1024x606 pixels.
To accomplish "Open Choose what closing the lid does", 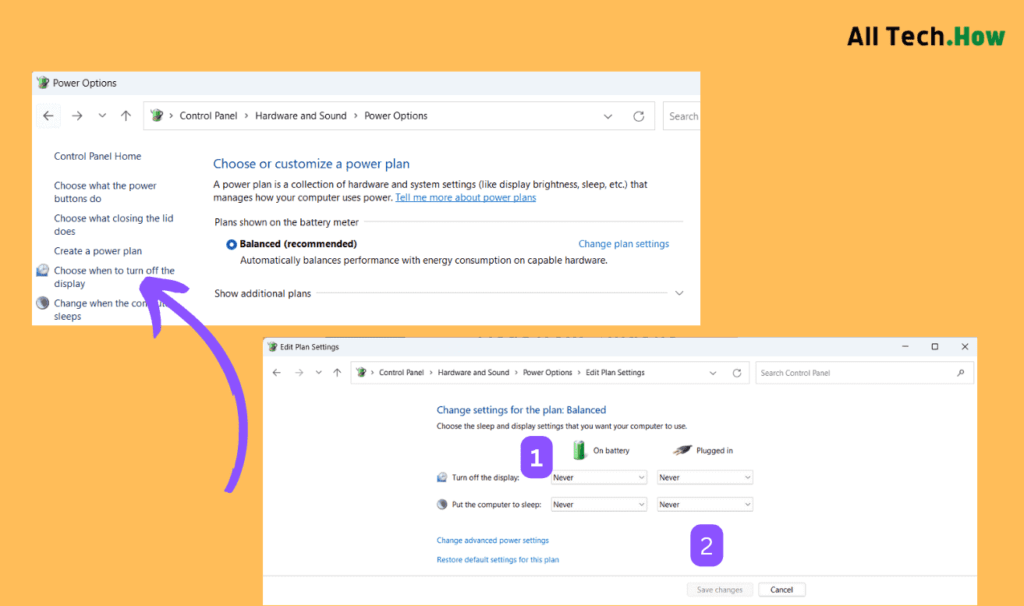I will [114, 225].
